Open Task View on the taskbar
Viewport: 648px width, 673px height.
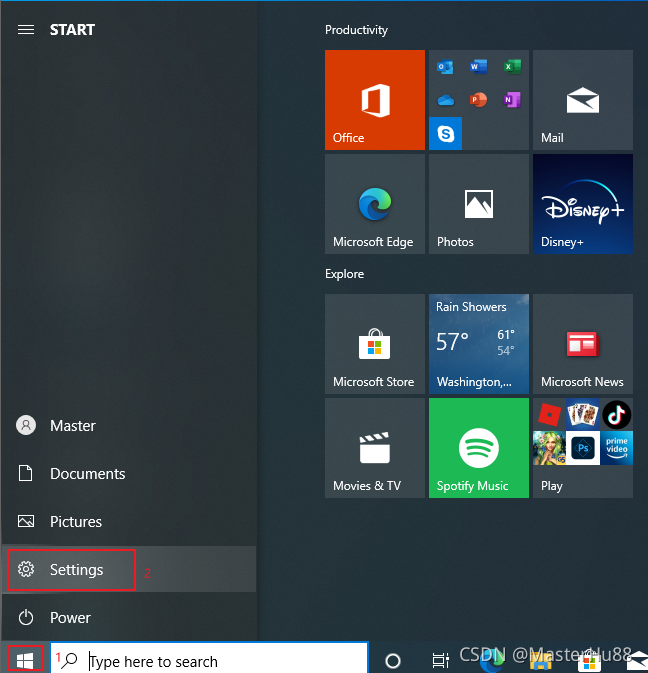tap(440, 661)
